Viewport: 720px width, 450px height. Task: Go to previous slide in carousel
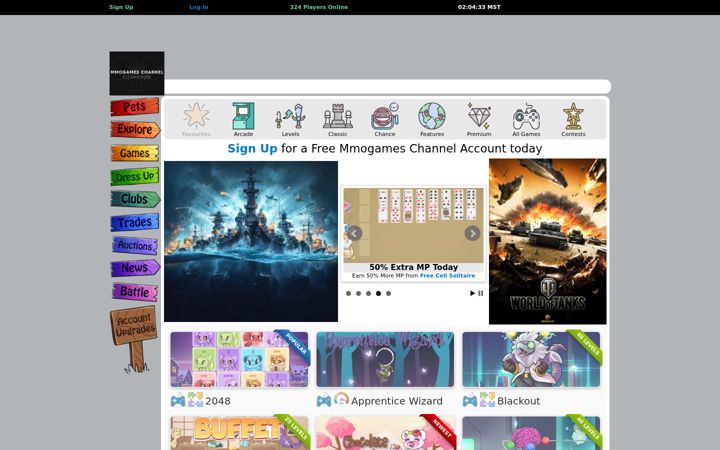pos(354,233)
